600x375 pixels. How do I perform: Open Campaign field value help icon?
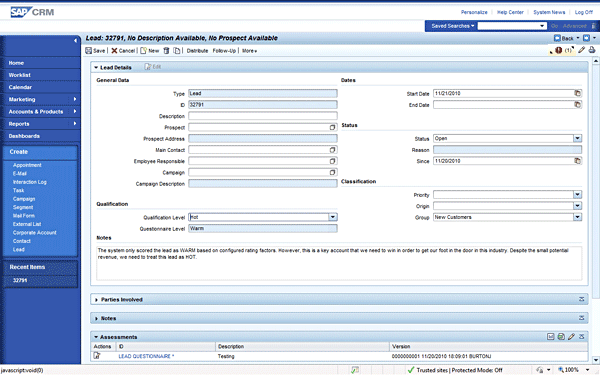pos(333,172)
